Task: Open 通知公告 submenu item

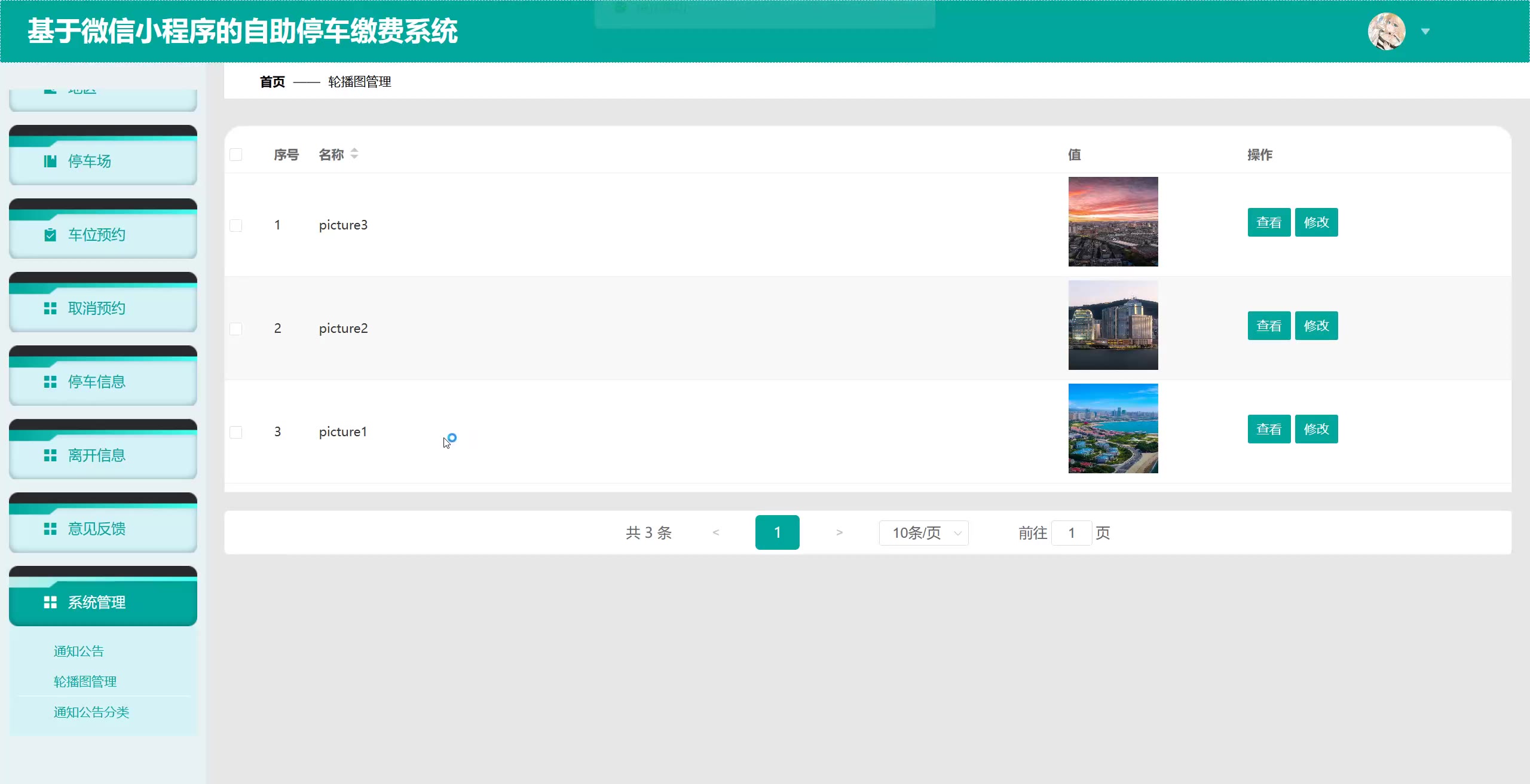Action: (79, 651)
